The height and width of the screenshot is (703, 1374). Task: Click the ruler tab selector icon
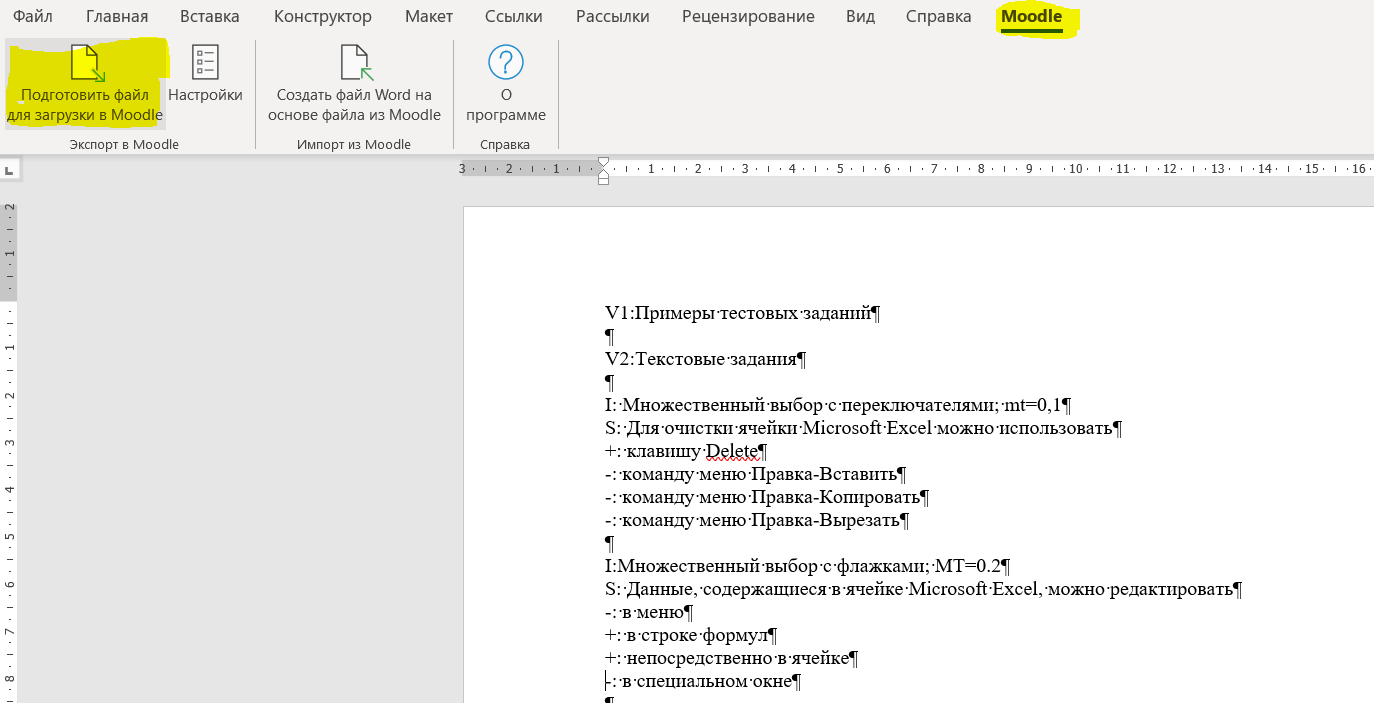(9, 171)
